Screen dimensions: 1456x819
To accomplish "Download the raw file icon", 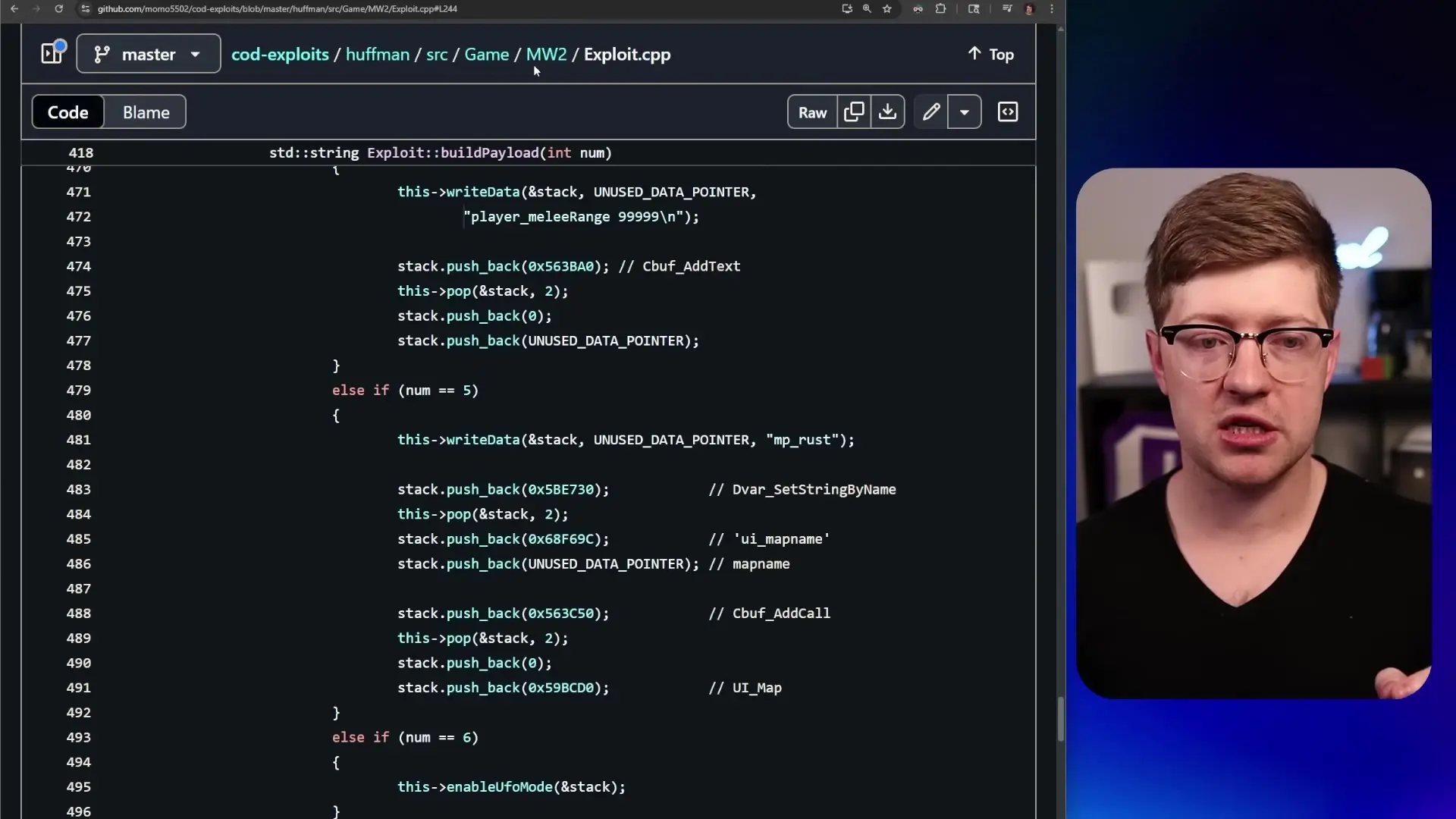I will pyautogui.click(x=887, y=112).
